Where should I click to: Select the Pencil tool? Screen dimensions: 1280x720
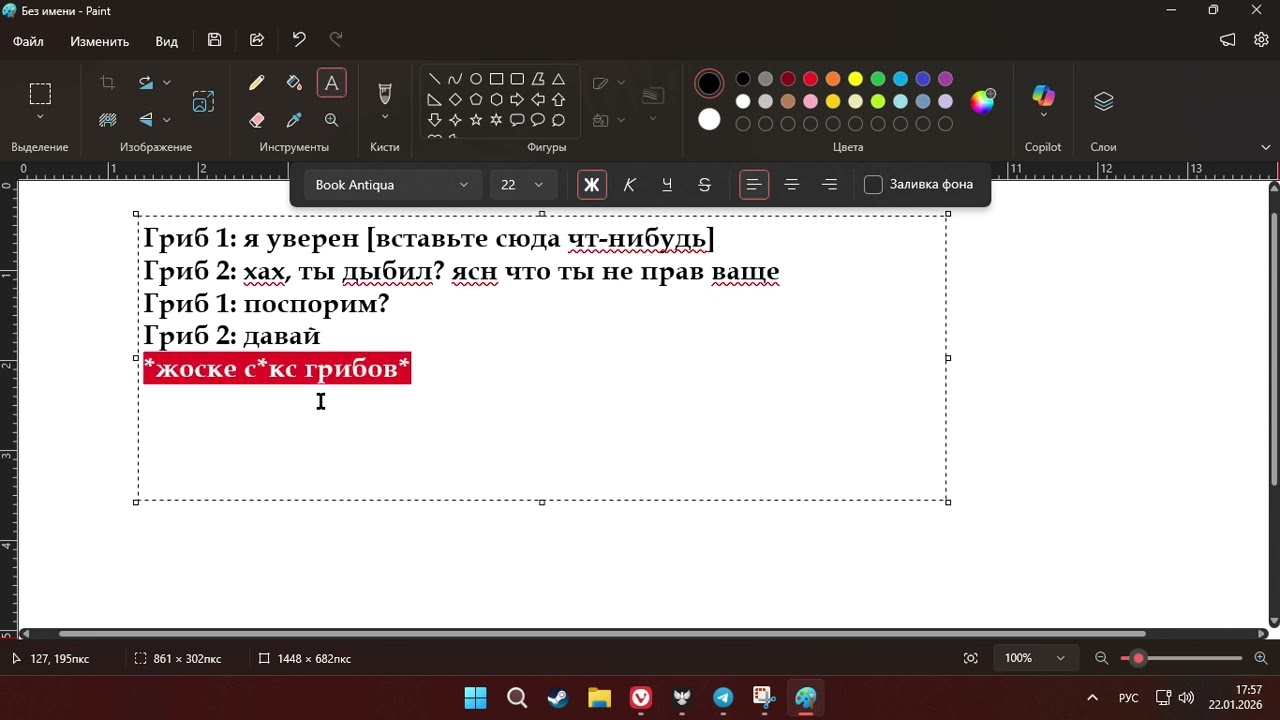click(257, 83)
